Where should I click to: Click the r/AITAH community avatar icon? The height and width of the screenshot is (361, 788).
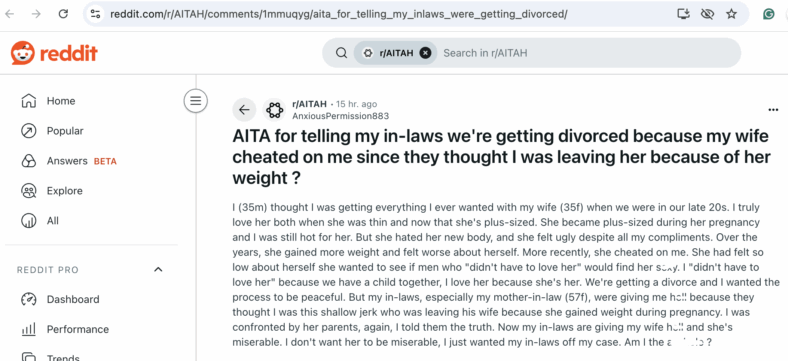274,110
